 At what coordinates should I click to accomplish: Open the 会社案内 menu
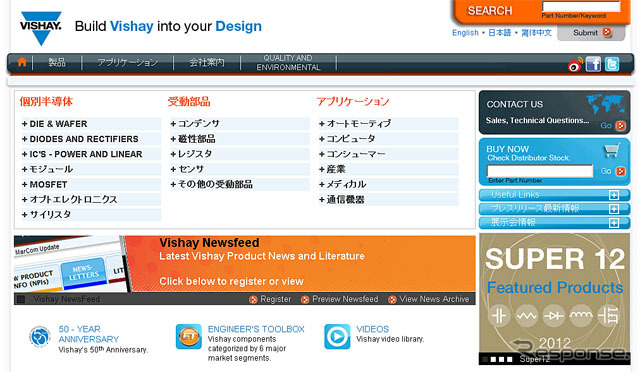[x=207, y=62]
